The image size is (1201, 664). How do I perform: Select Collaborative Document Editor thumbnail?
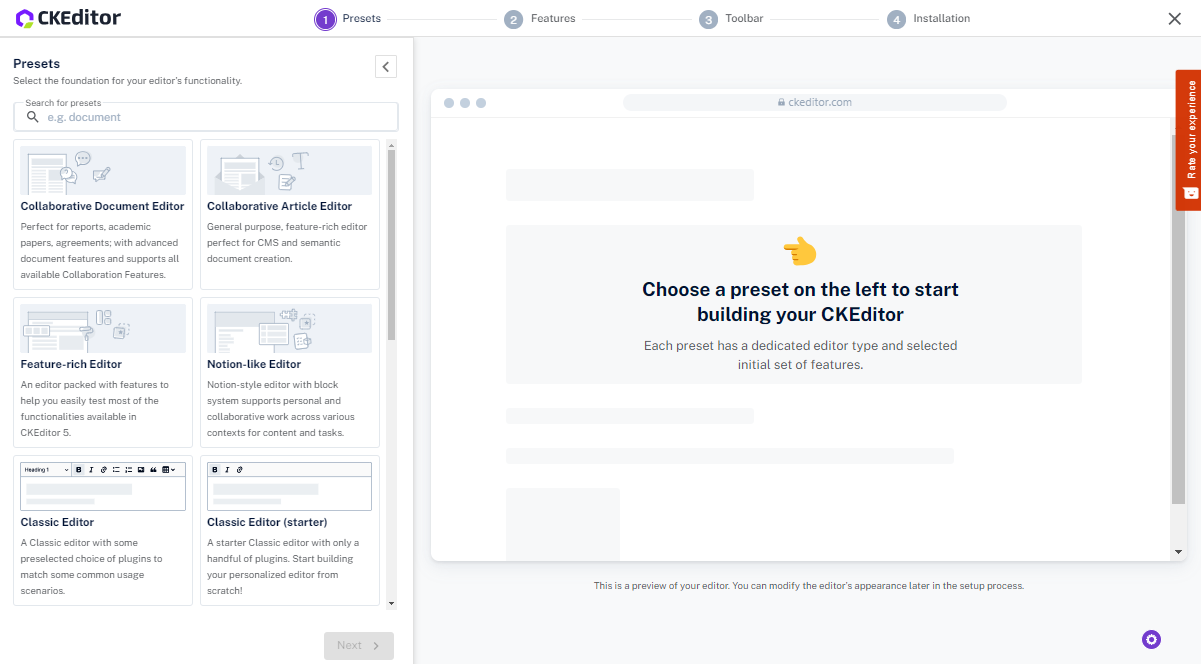tap(103, 170)
